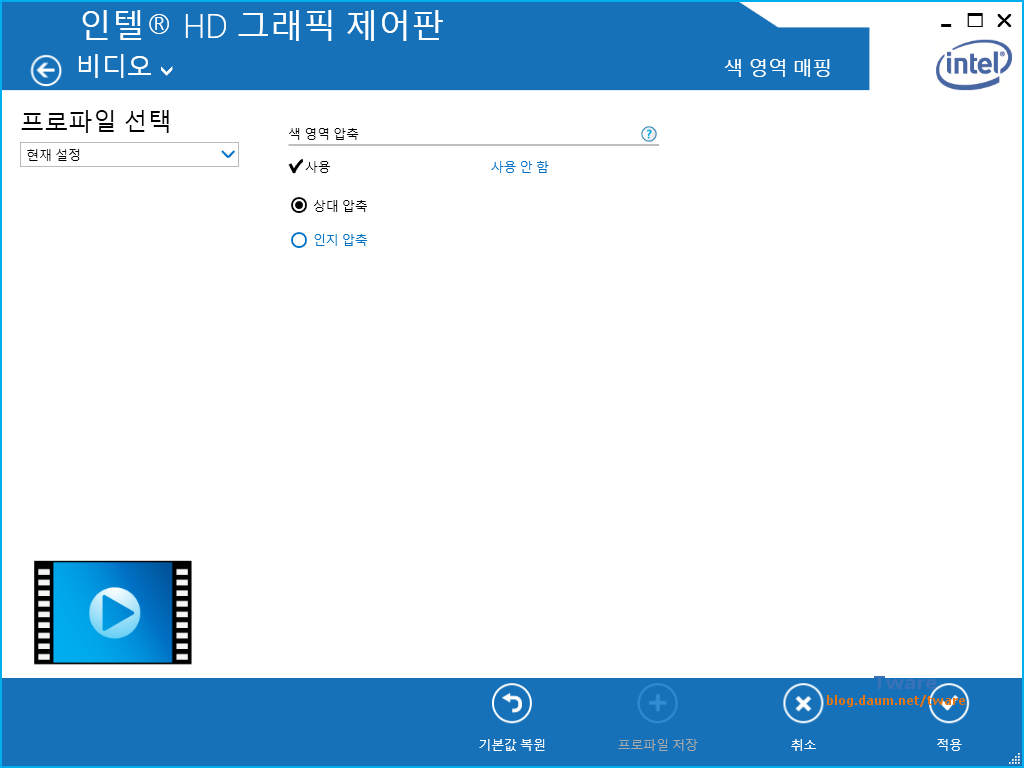Click the 프로파일 저장 plus icon
The width and height of the screenshot is (1024, 768).
pyautogui.click(x=657, y=703)
